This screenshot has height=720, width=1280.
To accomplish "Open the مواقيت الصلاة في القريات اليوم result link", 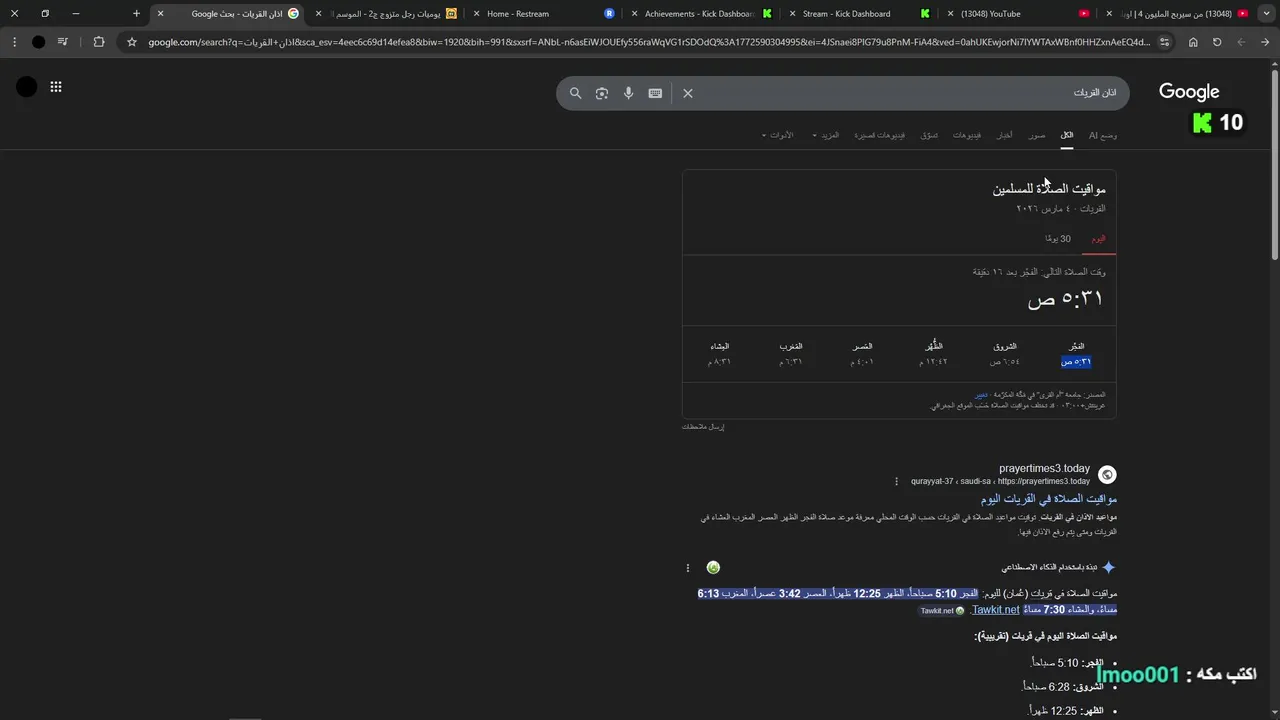I will (1048, 498).
